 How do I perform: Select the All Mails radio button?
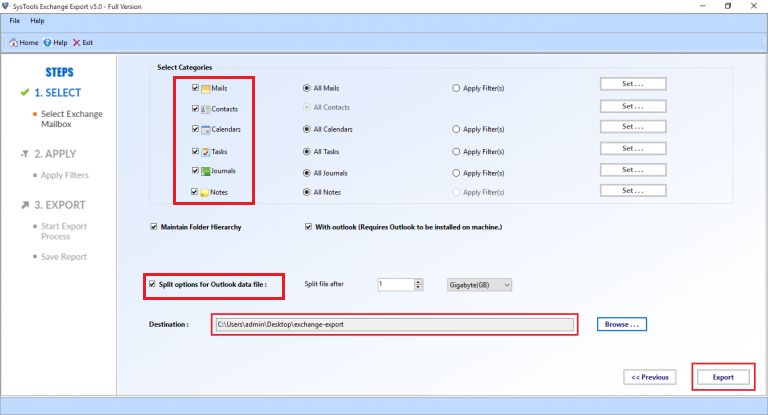[x=307, y=88]
